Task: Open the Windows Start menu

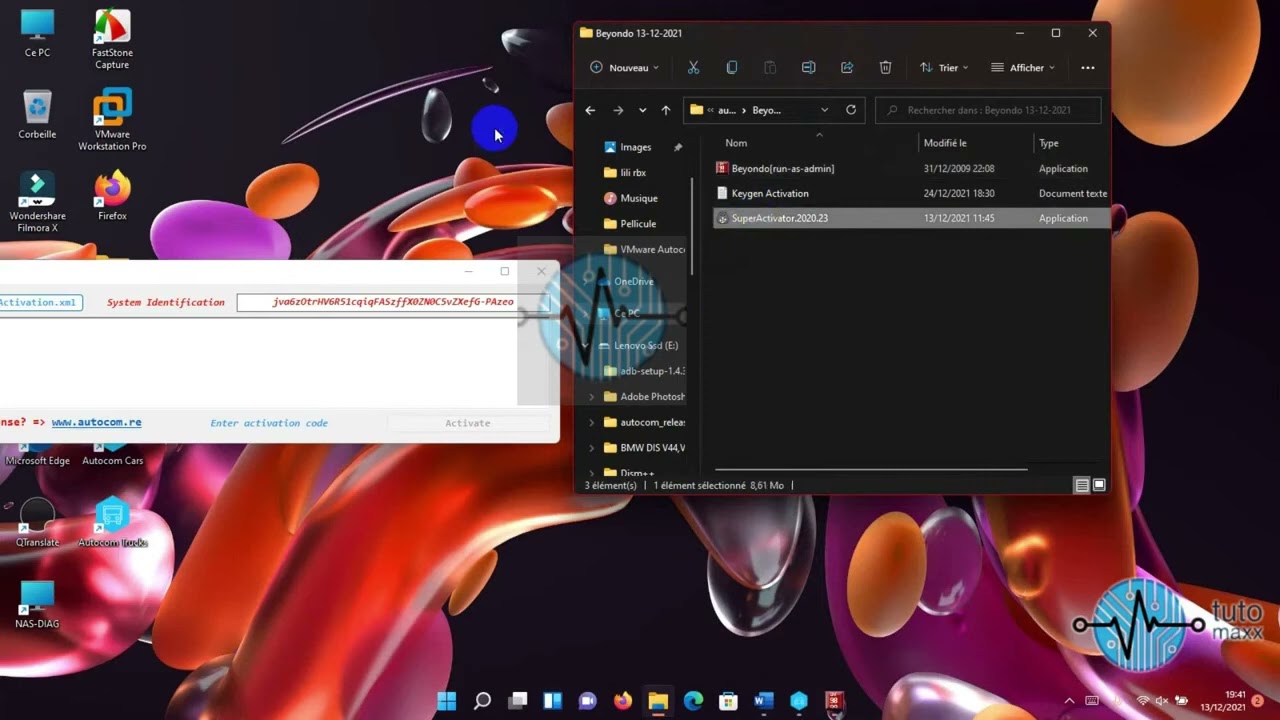Action: 447,701
